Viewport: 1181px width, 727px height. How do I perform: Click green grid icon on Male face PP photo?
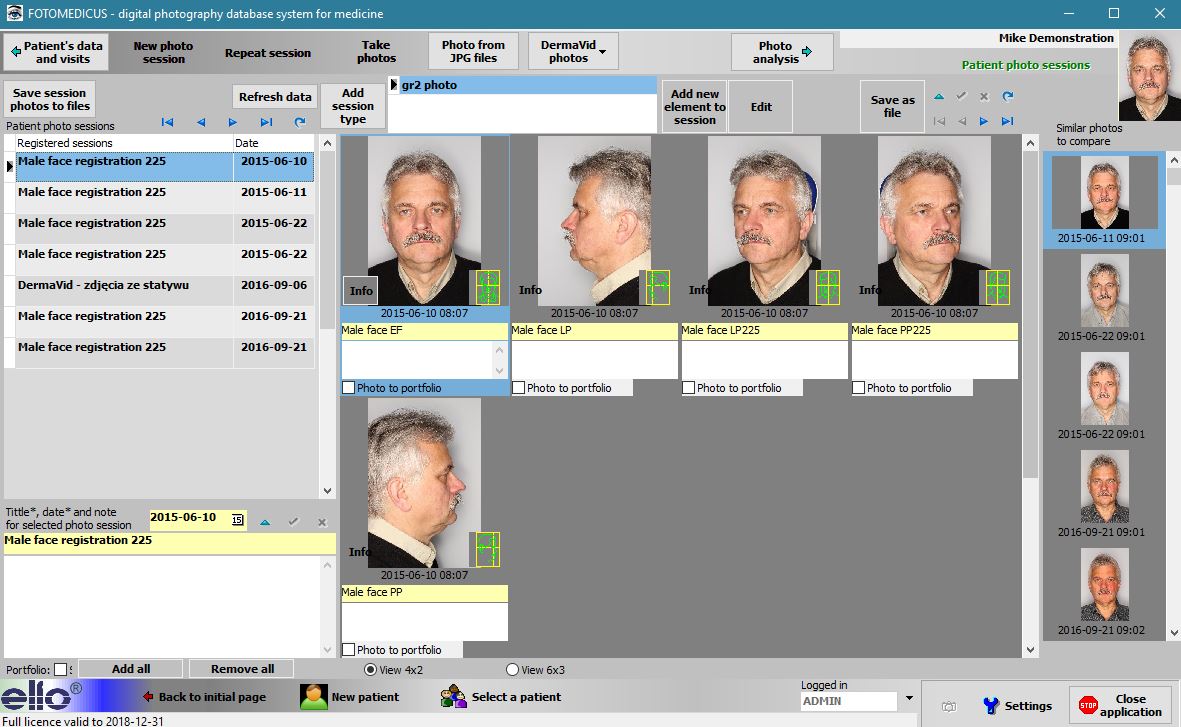click(x=488, y=549)
